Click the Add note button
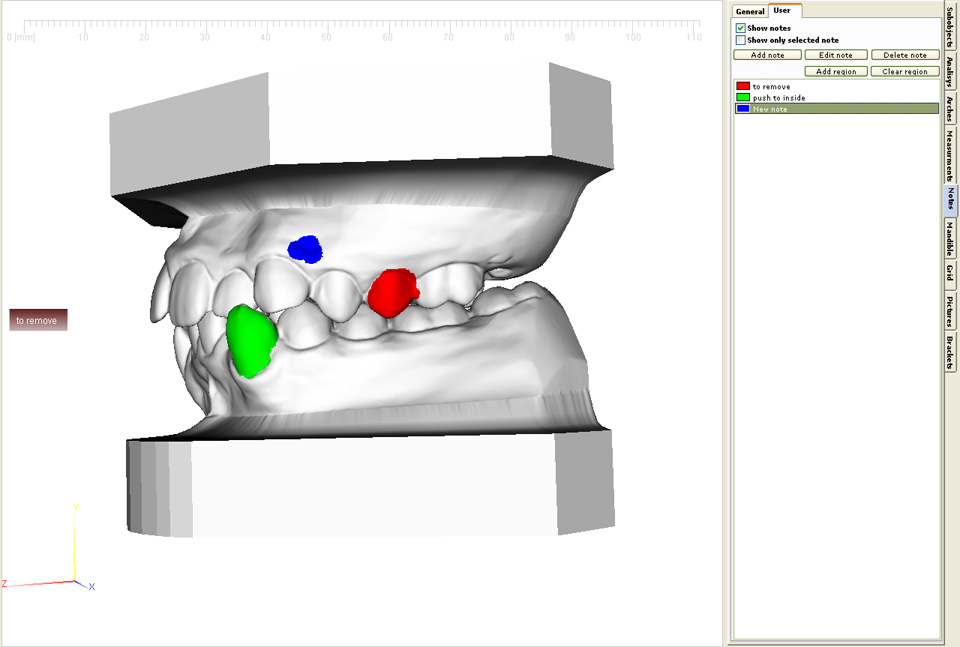 pos(767,55)
